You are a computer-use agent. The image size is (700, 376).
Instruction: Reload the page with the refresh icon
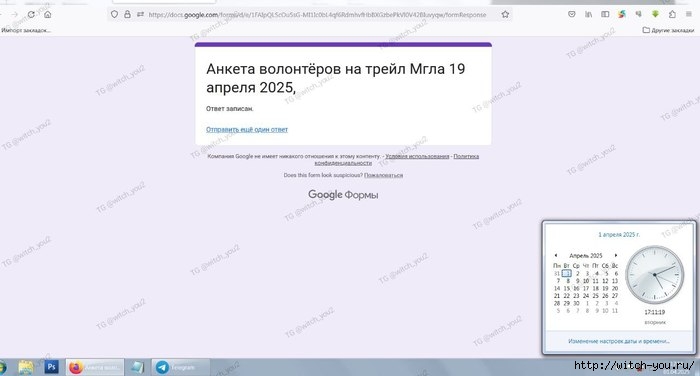(x=31, y=14)
